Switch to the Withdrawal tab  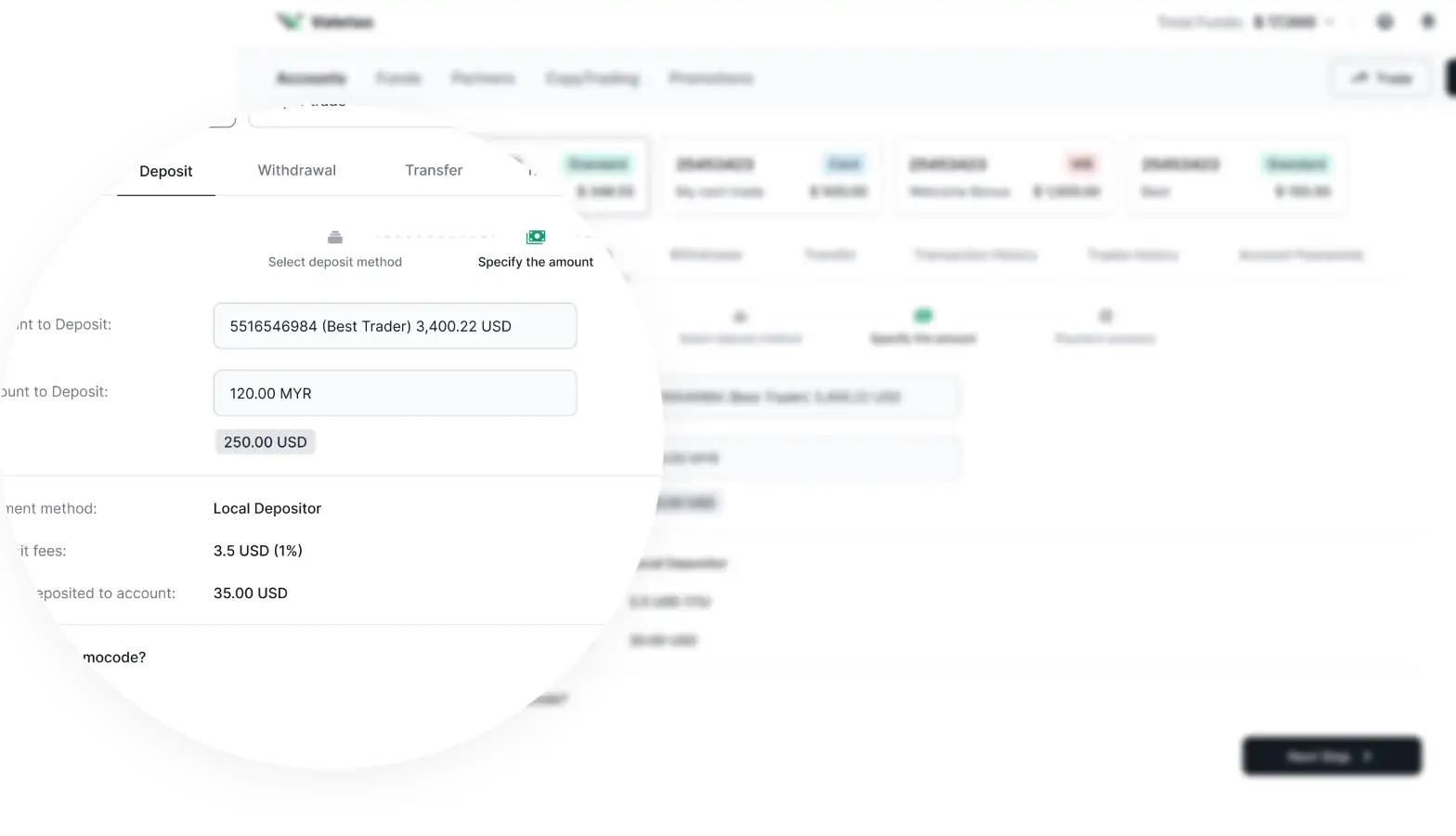296,170
